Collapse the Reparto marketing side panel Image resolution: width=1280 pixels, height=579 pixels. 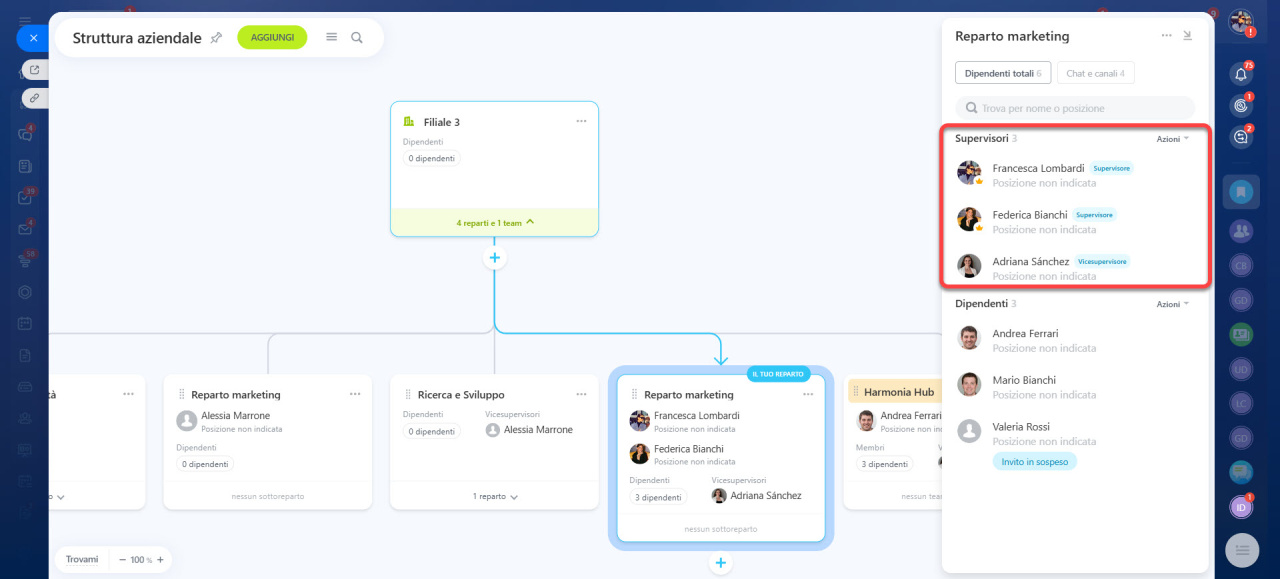coord(1187,35)
